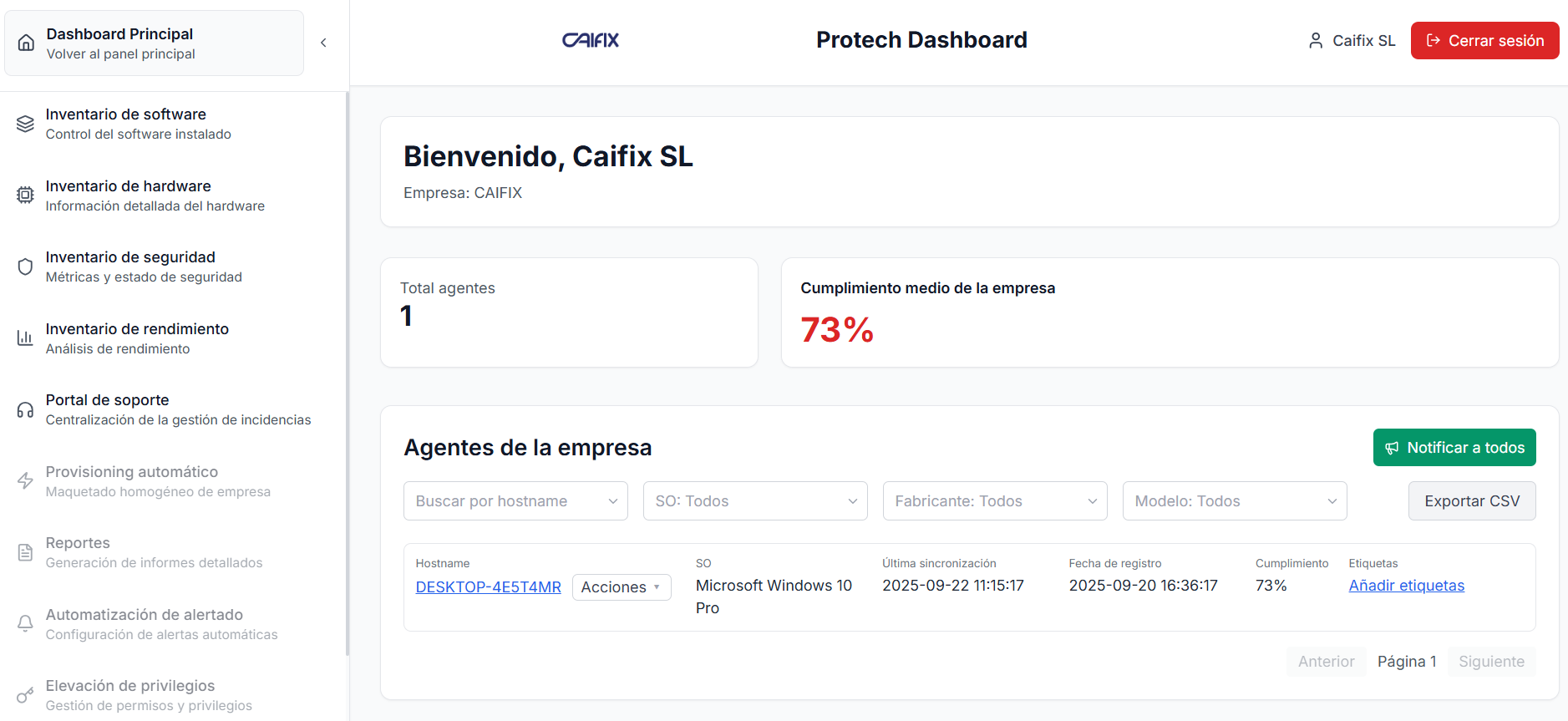Click the home icon for Dashboard Principal
This screenshot has width=1568, height=721.
click(26, 43)
